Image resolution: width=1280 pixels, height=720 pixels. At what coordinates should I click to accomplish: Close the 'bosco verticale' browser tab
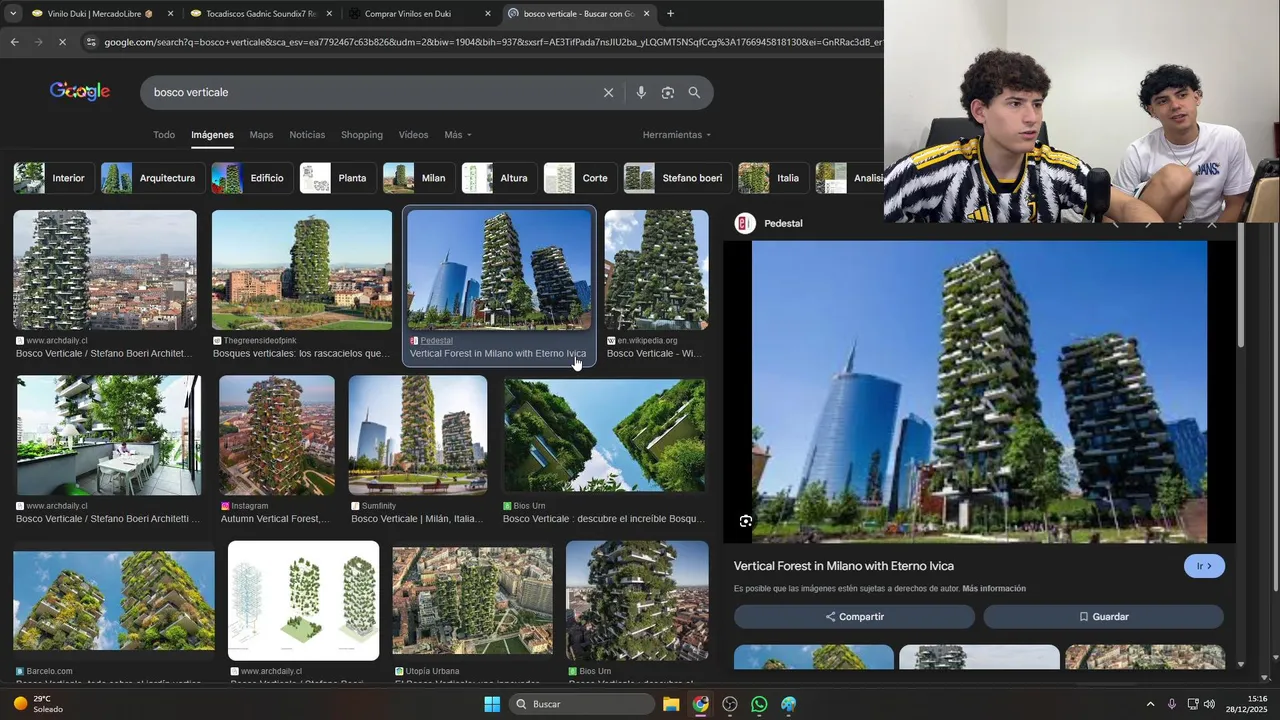(646, 14)
